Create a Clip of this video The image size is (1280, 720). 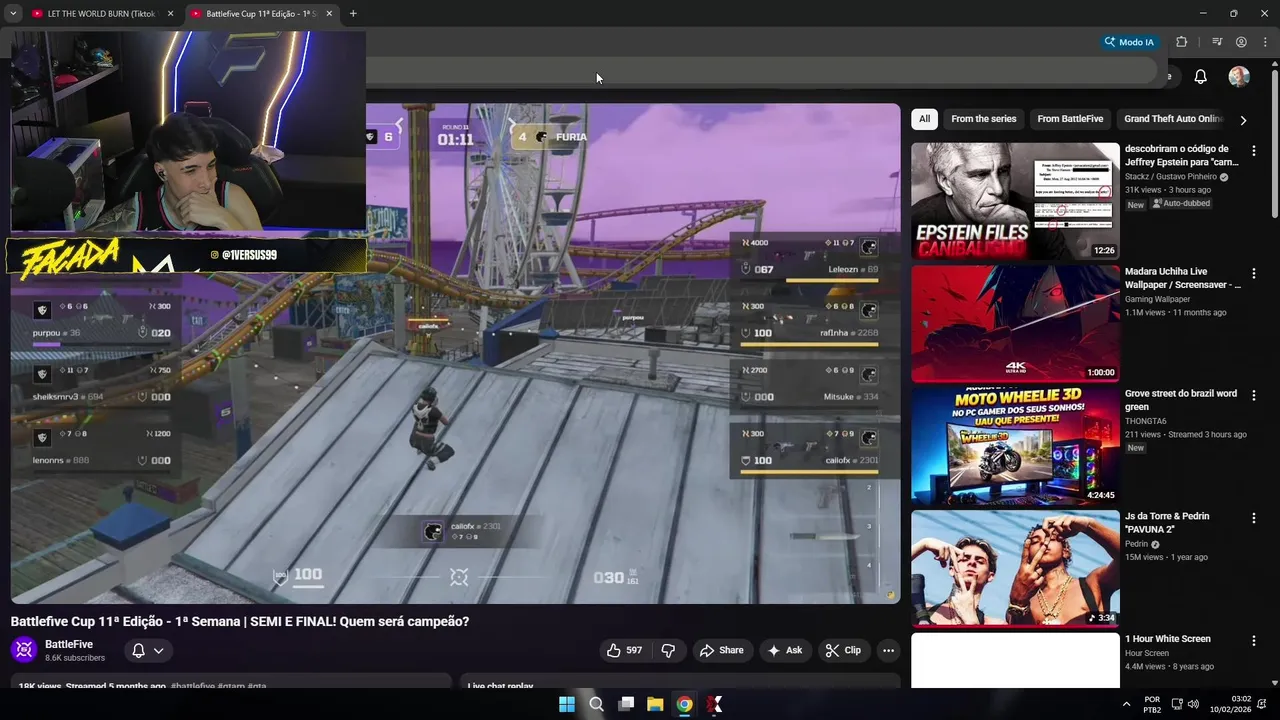coord(842,650)
